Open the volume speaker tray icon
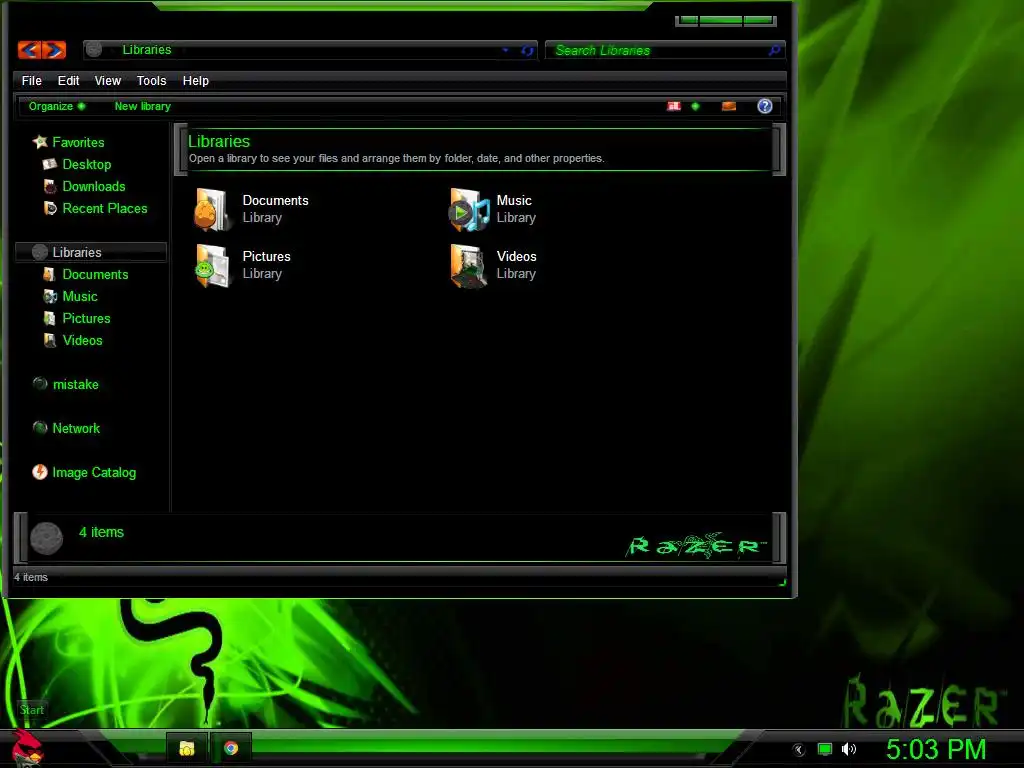1024x768 pixels. [x=849, y=749]
